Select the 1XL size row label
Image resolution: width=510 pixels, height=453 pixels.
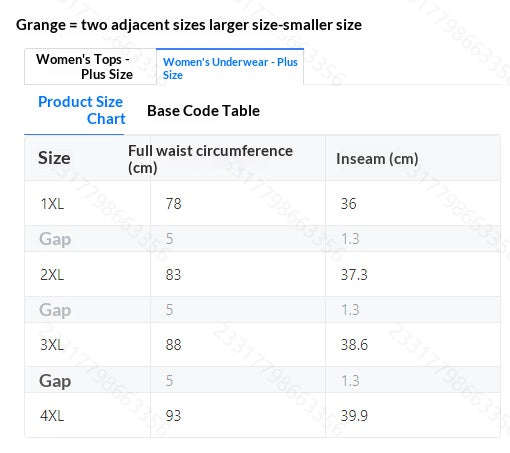(52, 203)
